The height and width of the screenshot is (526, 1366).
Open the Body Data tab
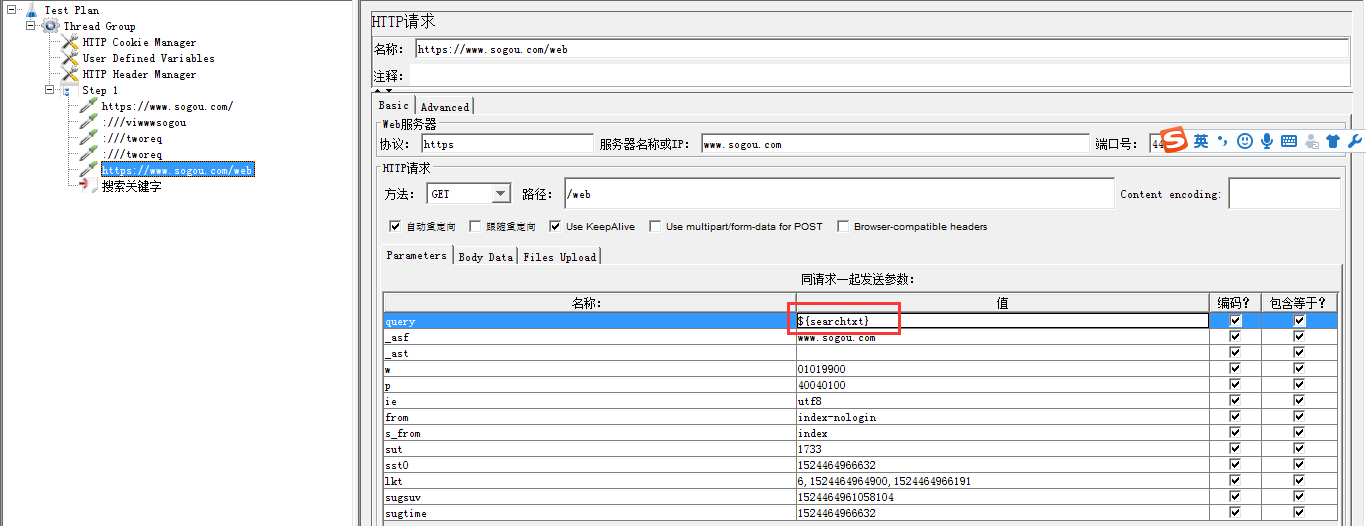click(485, 257)
